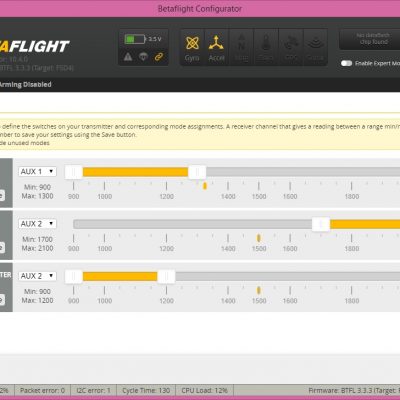Open AUX 2 dropdown with Max 1200
The height and width of the screenshot is (400, 400).
tap(37, 276)
